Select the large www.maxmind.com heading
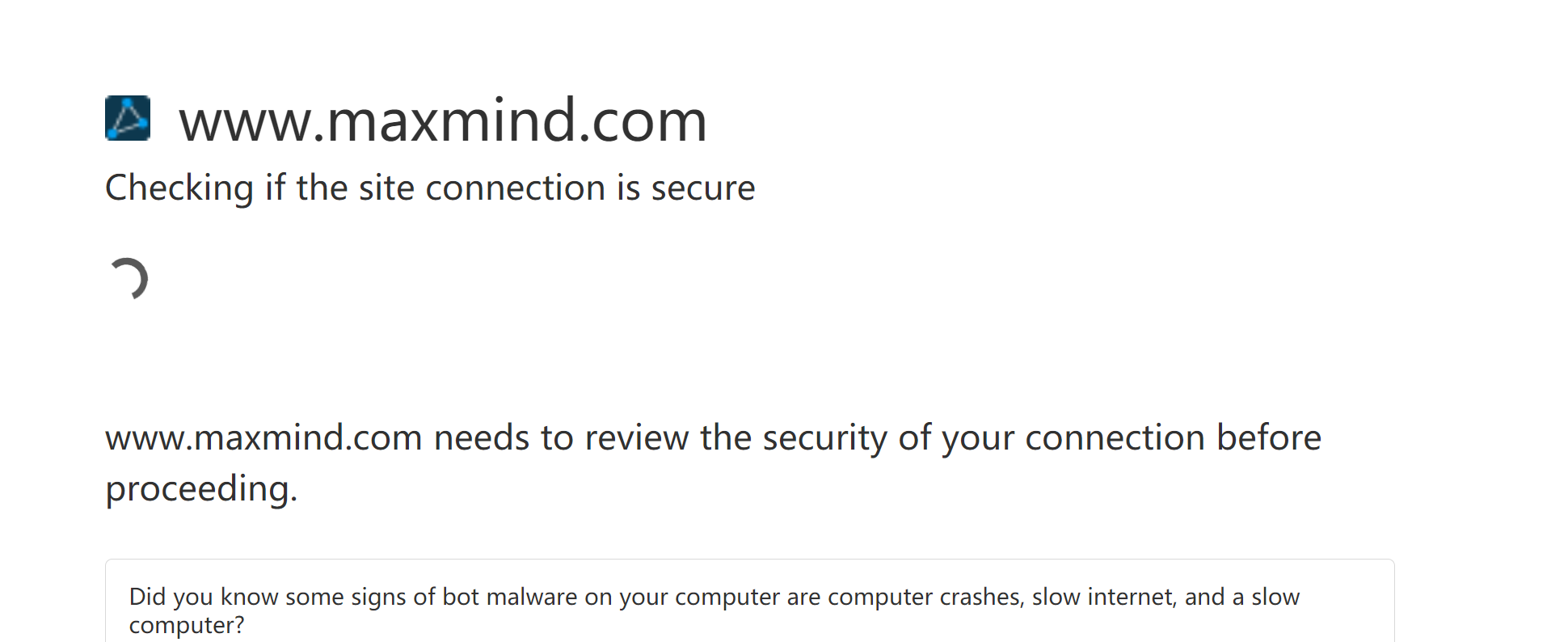The width and height of the screenshot is (1568, 642). pos(443,120)
